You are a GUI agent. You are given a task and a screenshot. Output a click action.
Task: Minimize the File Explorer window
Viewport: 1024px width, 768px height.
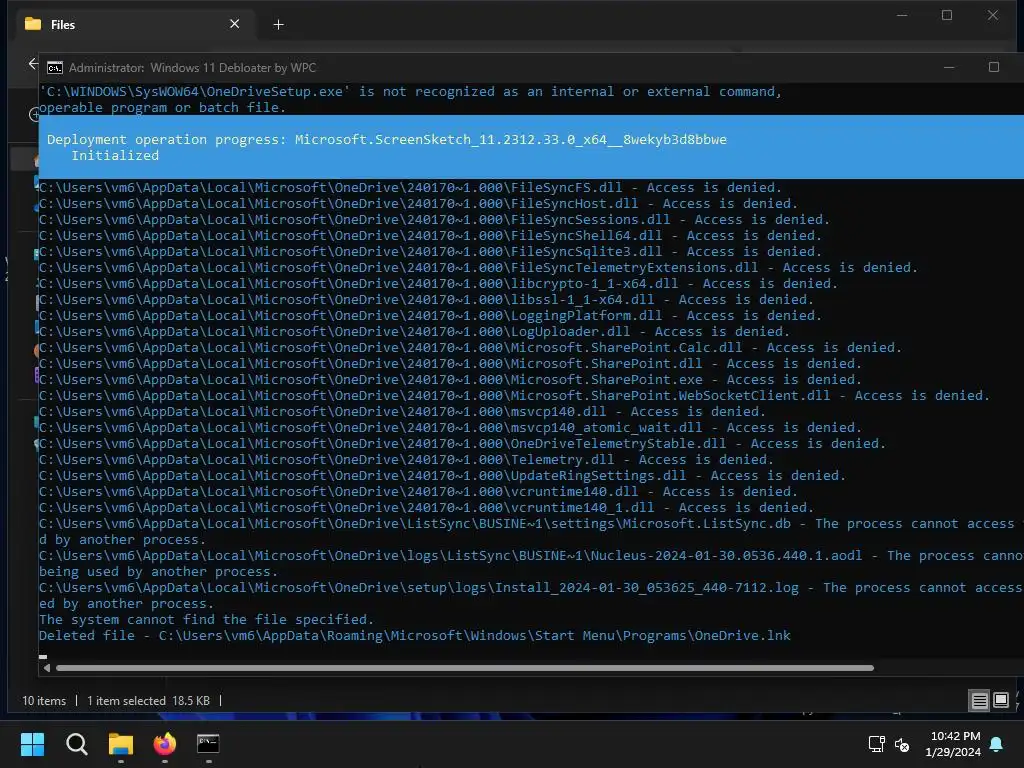(x=902, y=15)
